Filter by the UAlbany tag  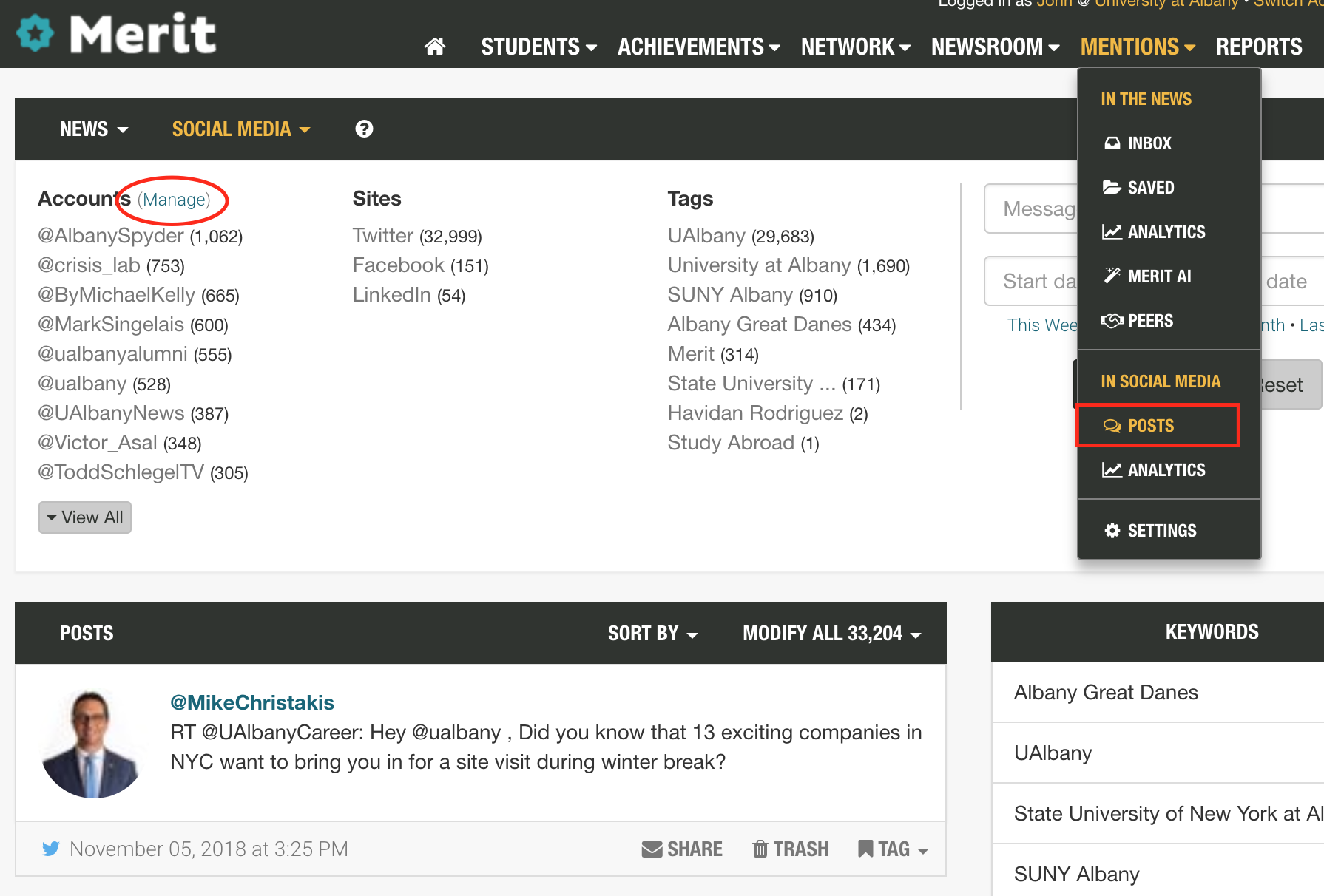point(706,236)
